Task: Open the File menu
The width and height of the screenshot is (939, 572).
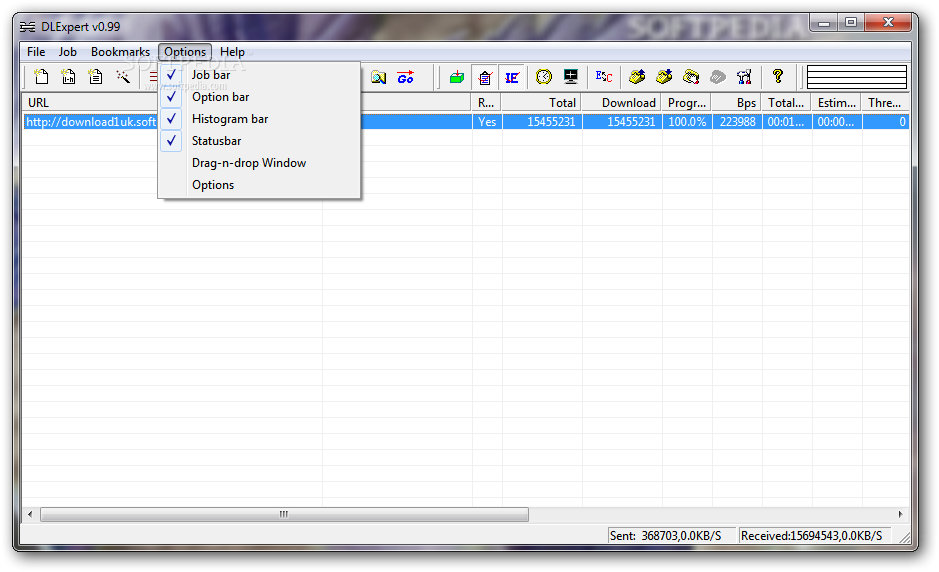Action: point(36,52)
